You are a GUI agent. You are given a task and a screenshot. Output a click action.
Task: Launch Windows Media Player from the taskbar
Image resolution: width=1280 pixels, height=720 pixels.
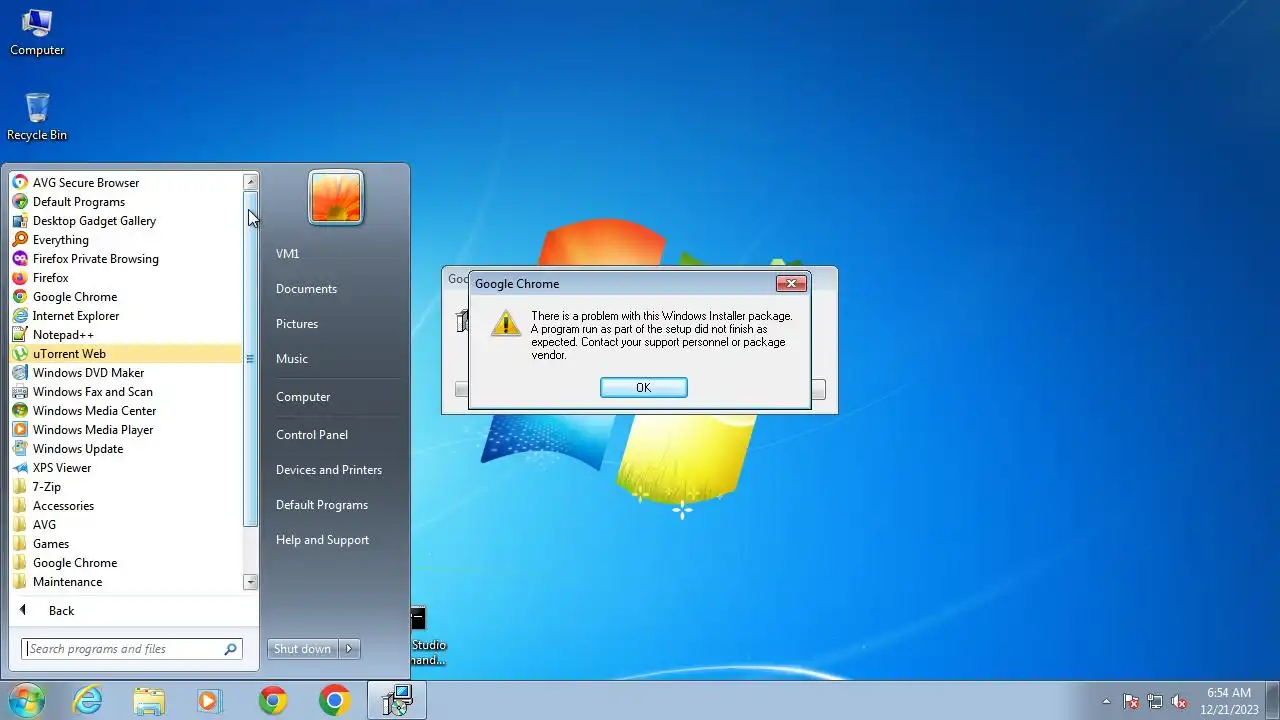coord(210,700)
